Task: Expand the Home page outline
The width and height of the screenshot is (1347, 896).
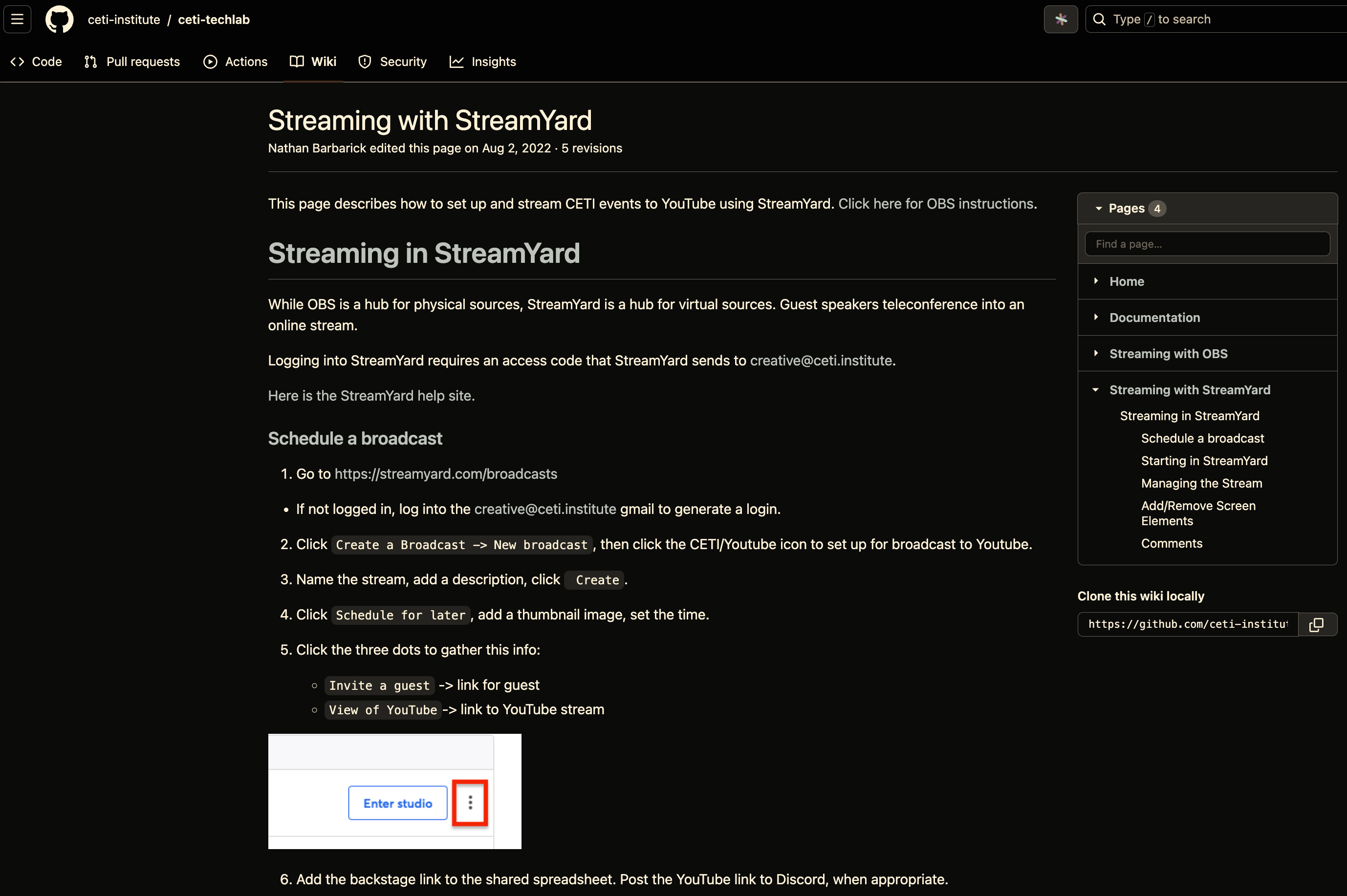Action: pyautogui.click(x=1096, y=280)
